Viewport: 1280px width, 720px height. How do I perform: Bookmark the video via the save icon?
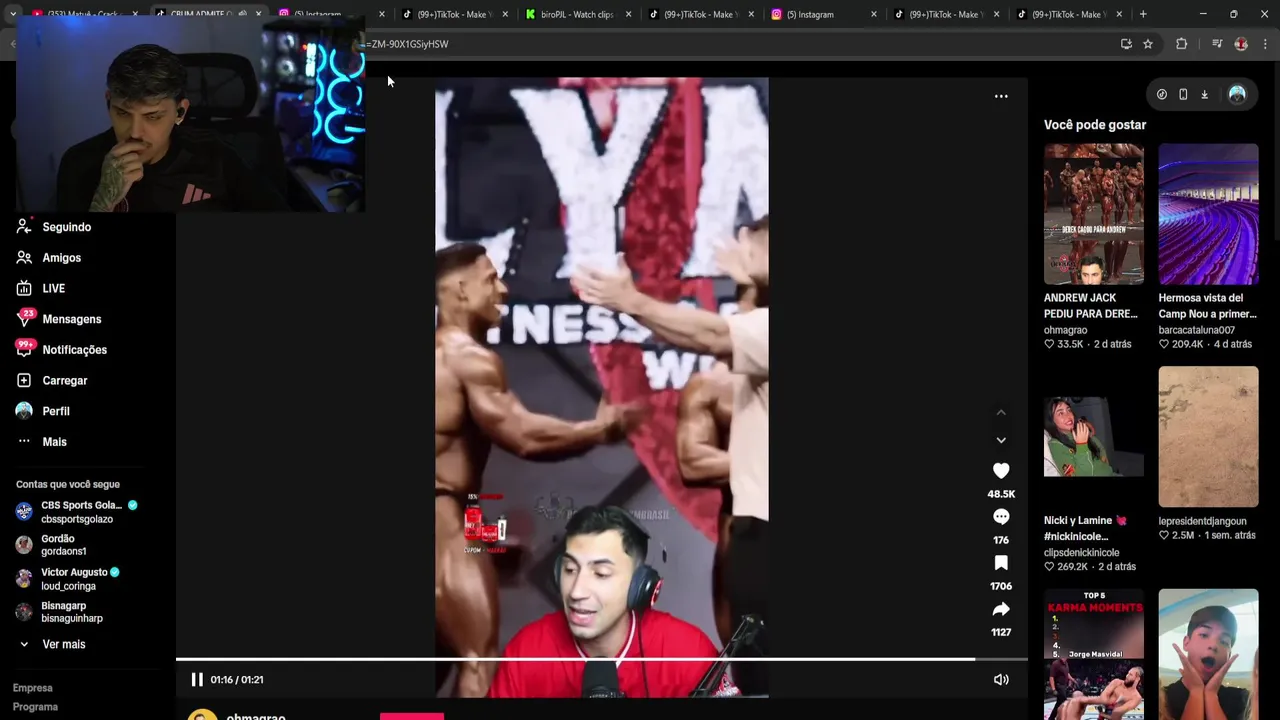click(1001, 563)
